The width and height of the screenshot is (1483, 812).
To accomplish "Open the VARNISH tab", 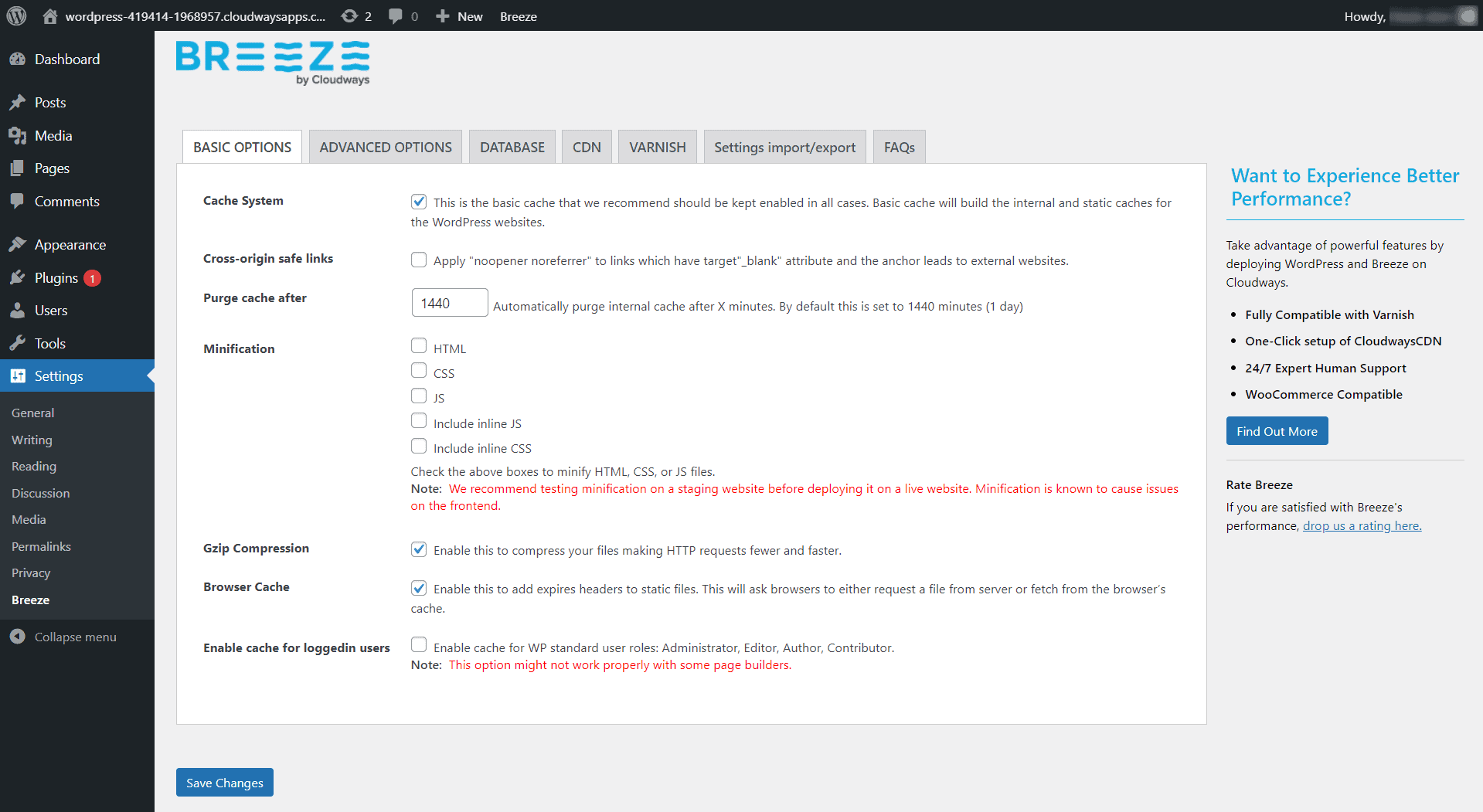I will [657, 148].
